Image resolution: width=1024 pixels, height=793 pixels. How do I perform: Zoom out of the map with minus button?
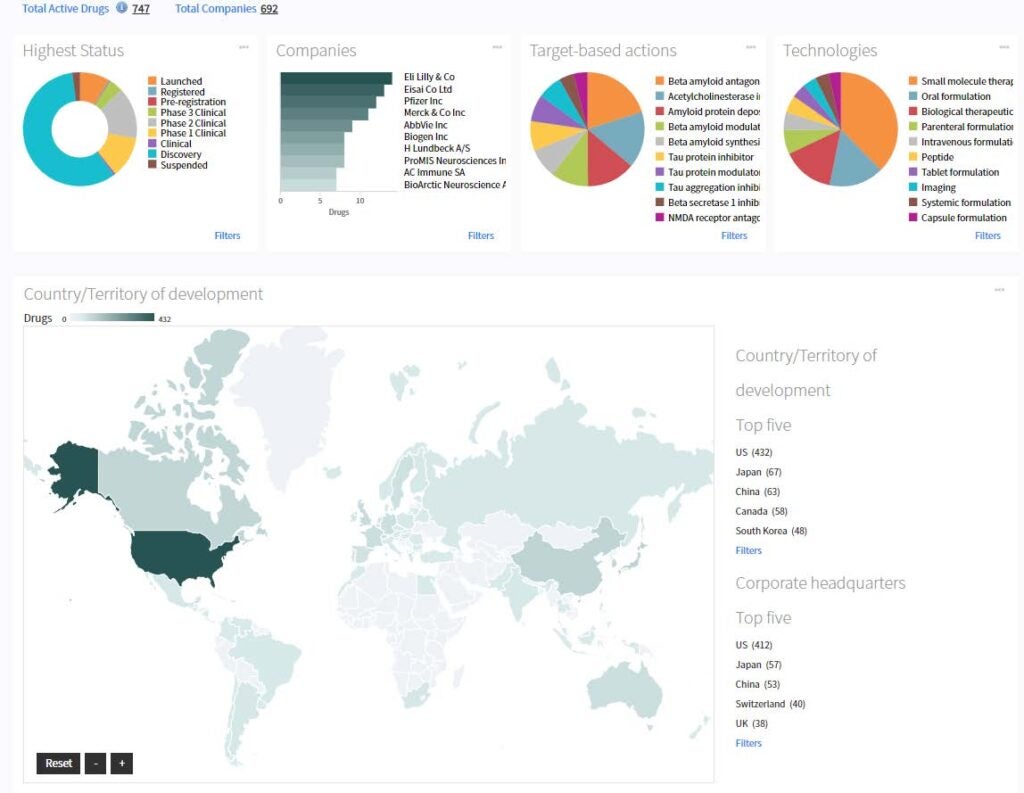tap(95, 763)
